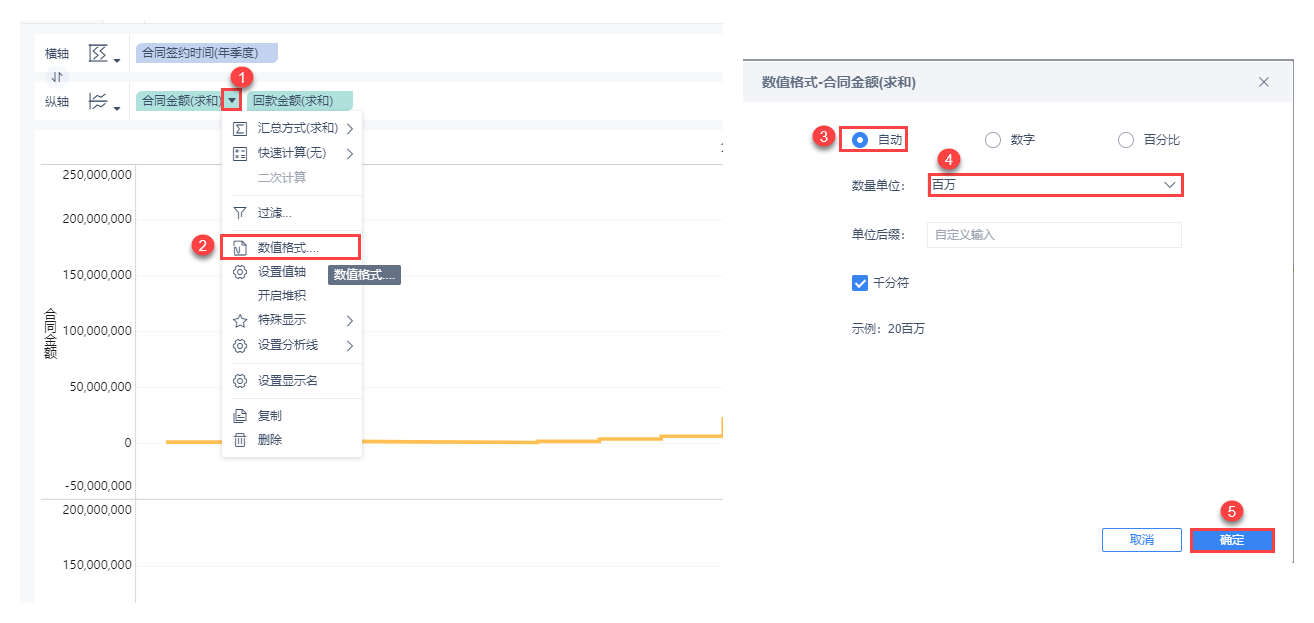Click the star icon beside 特殊显示
The image size is (1314, 623).
click(x=240, y=321)
